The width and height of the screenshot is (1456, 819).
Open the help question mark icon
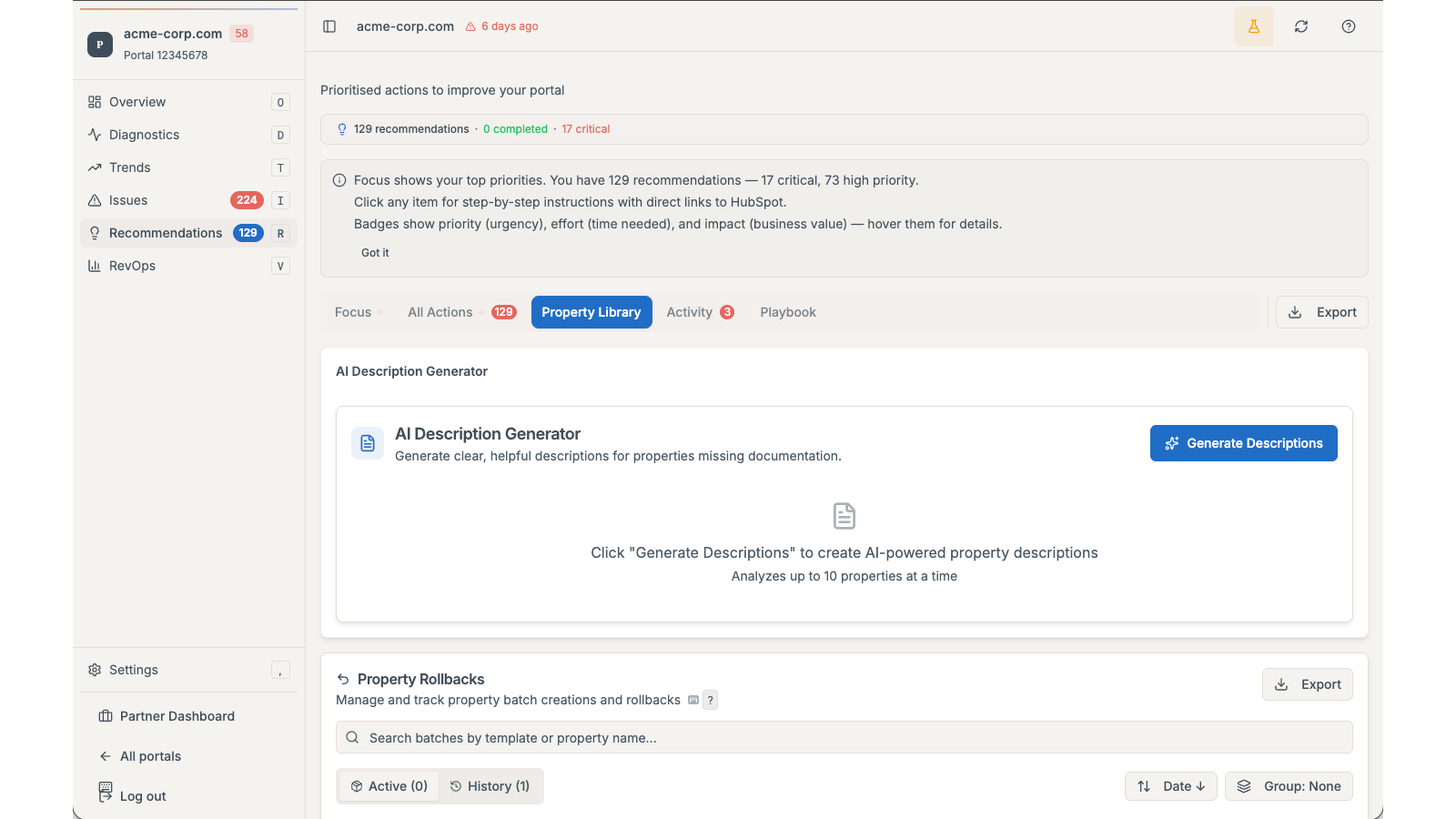(1349, 26)
